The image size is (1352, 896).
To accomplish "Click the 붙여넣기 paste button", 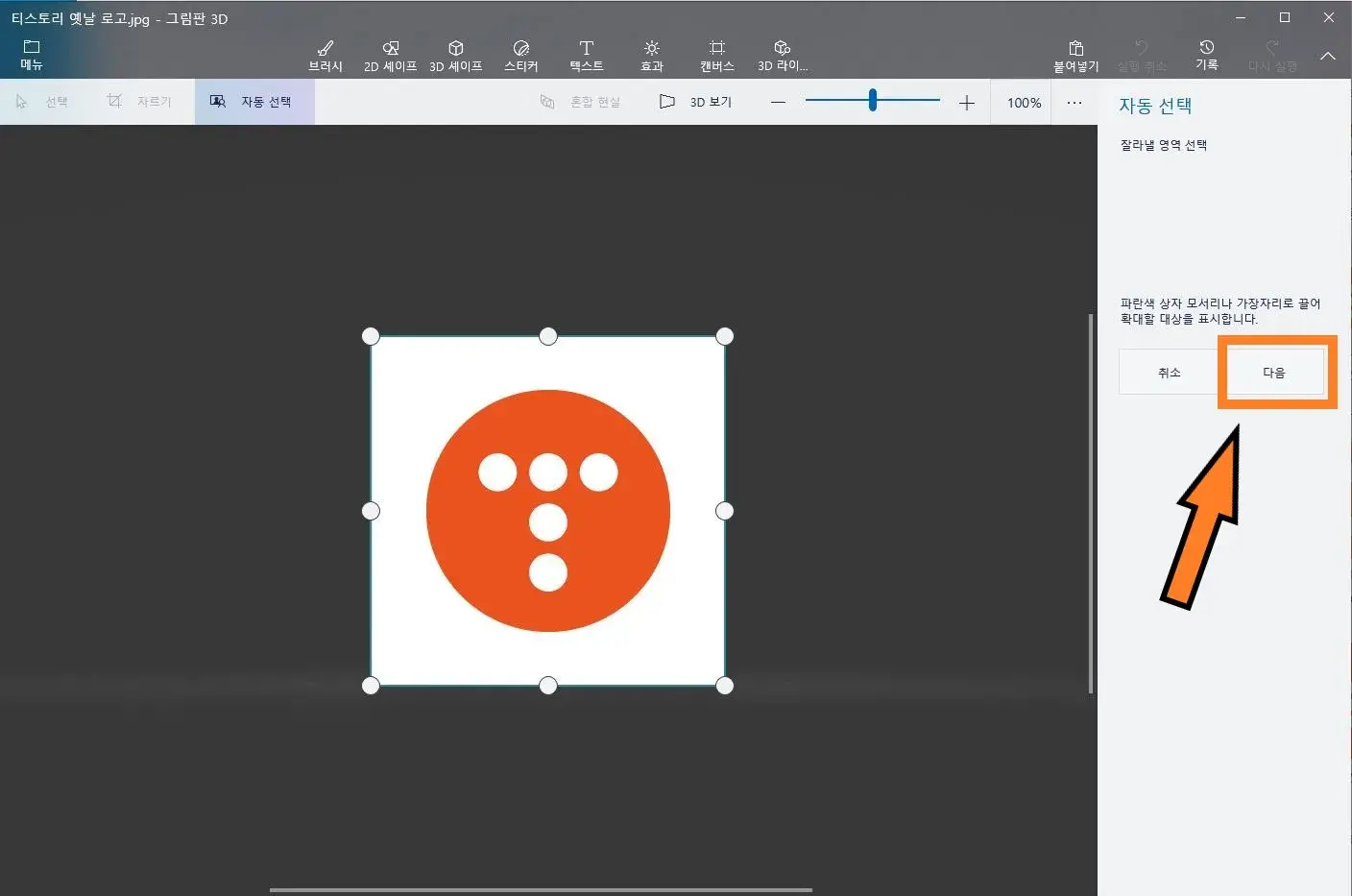I will [x=1076, y=56].
